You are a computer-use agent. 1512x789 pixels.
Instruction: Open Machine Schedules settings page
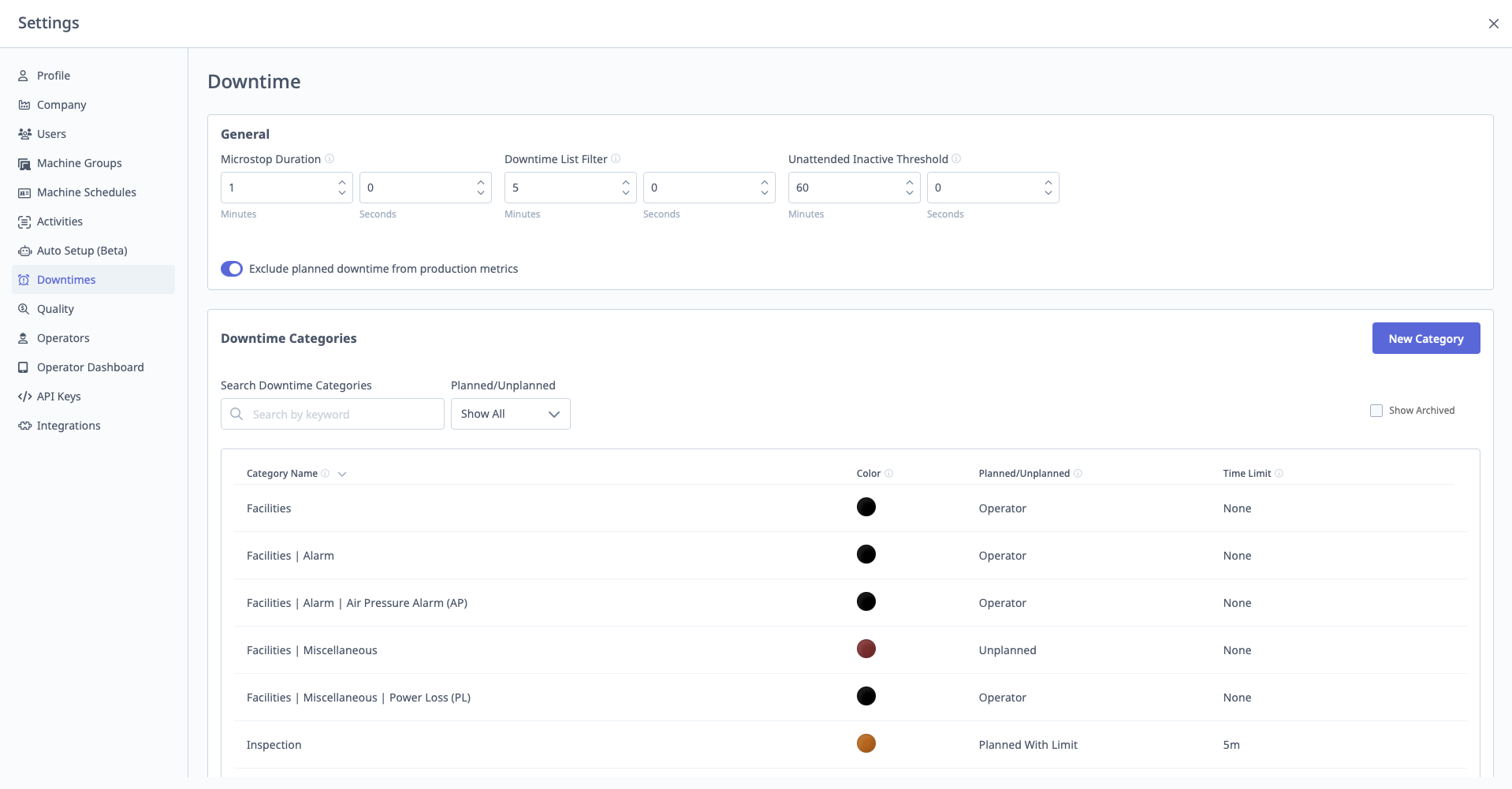(x=86, y=192)
